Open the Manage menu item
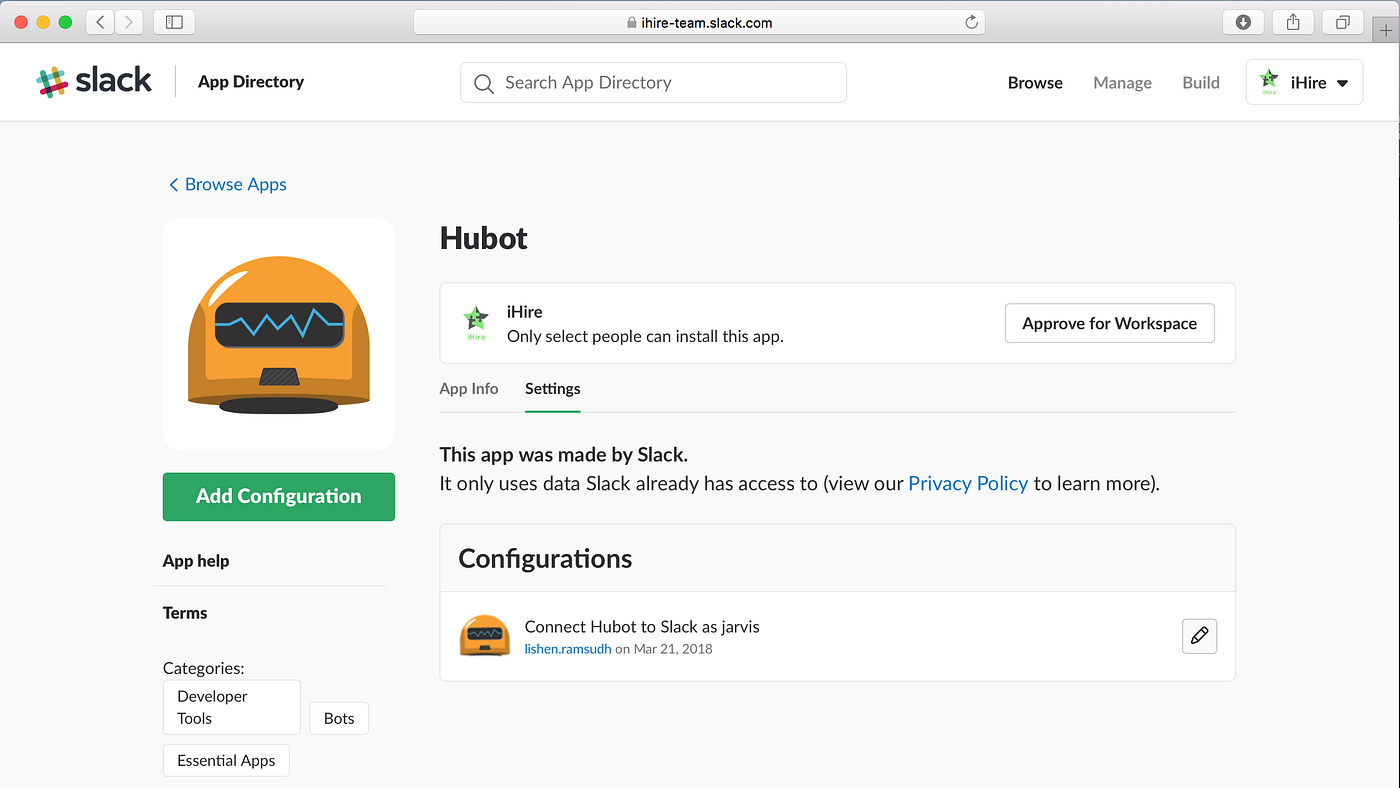Viewport: 1400px width, 788px height. tap(1122, 83)
